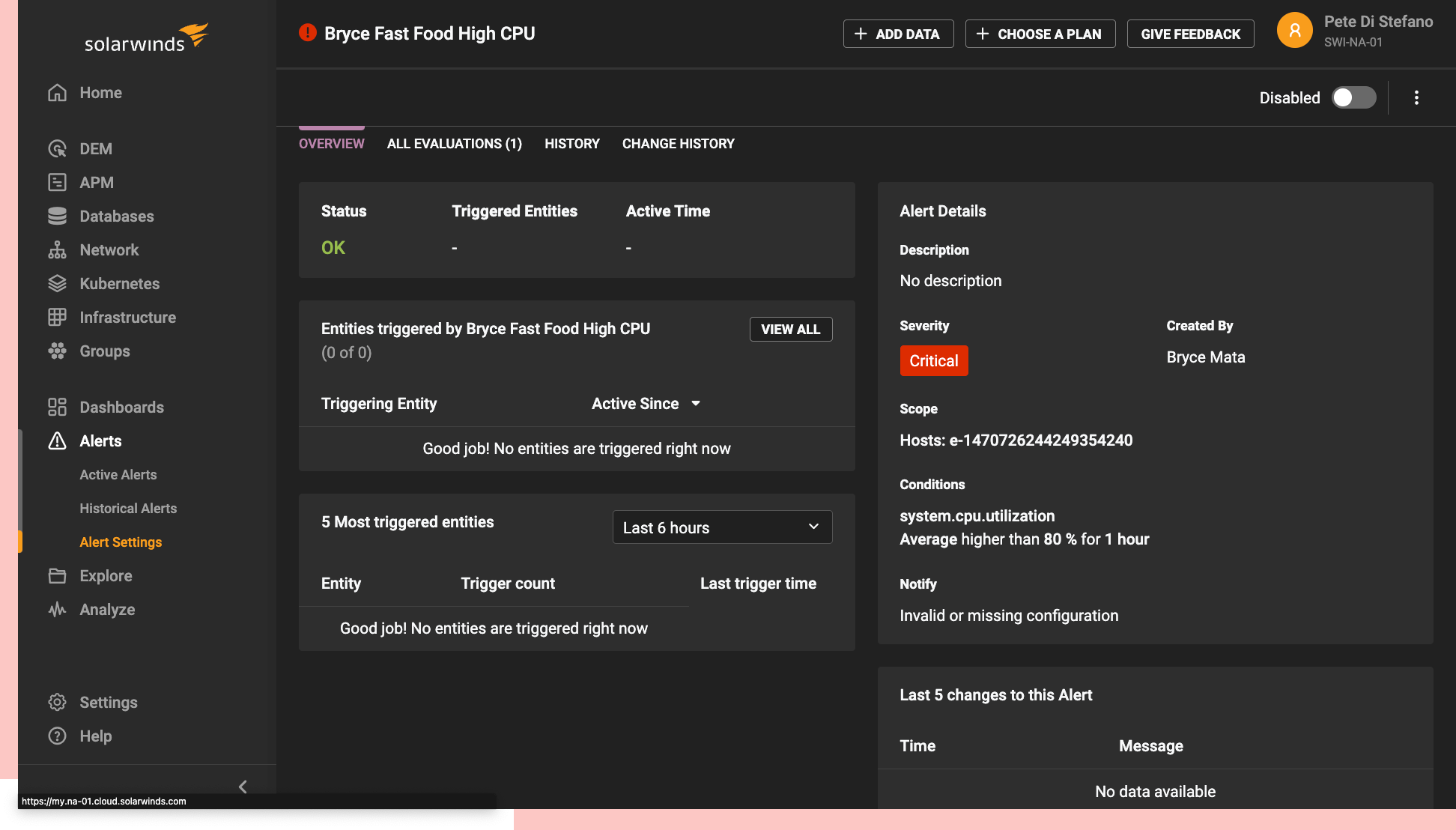The height and width of the screenshot is (830, 1456).
Task: Open the Analyze sidebar item
Action: [107, 609]
